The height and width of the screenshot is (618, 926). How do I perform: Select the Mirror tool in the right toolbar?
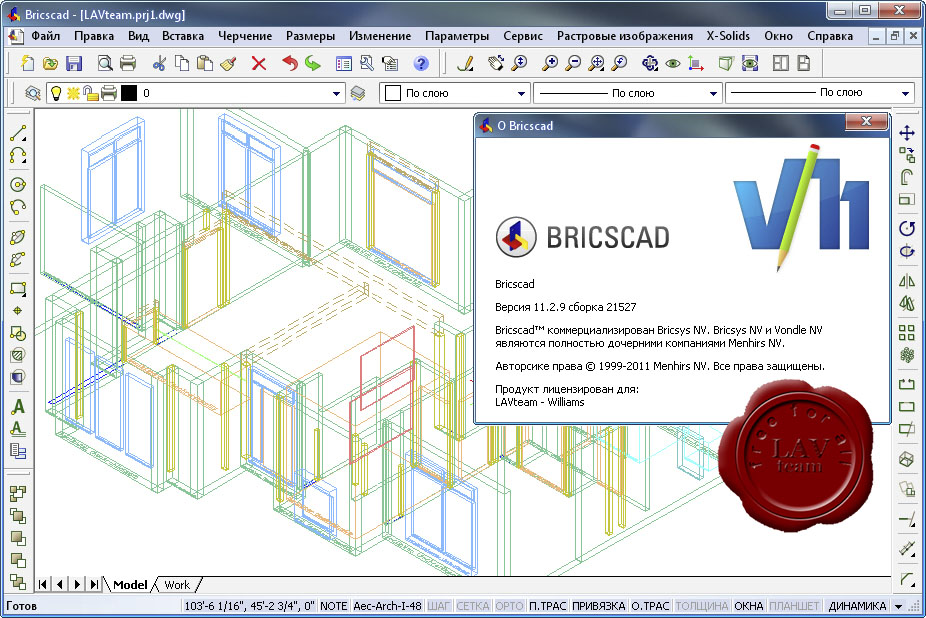(907, 281)
